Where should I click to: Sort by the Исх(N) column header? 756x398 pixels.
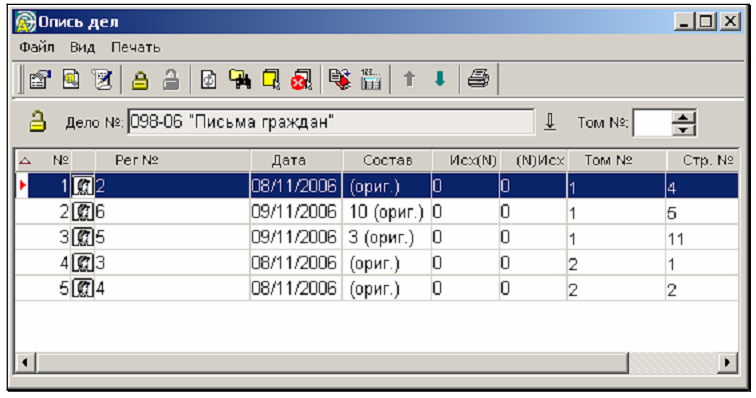point(466,160)
